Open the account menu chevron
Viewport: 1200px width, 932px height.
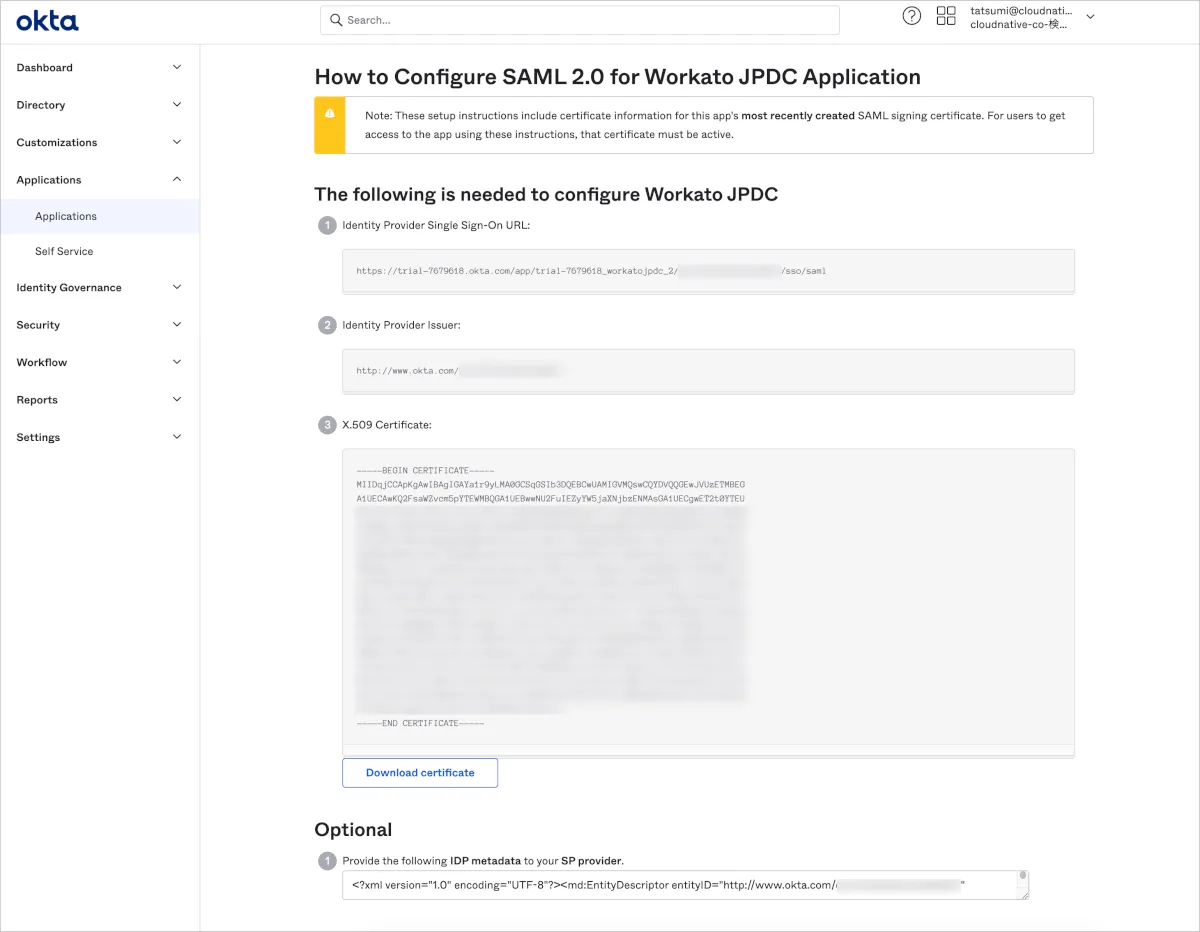[1090, 17]
